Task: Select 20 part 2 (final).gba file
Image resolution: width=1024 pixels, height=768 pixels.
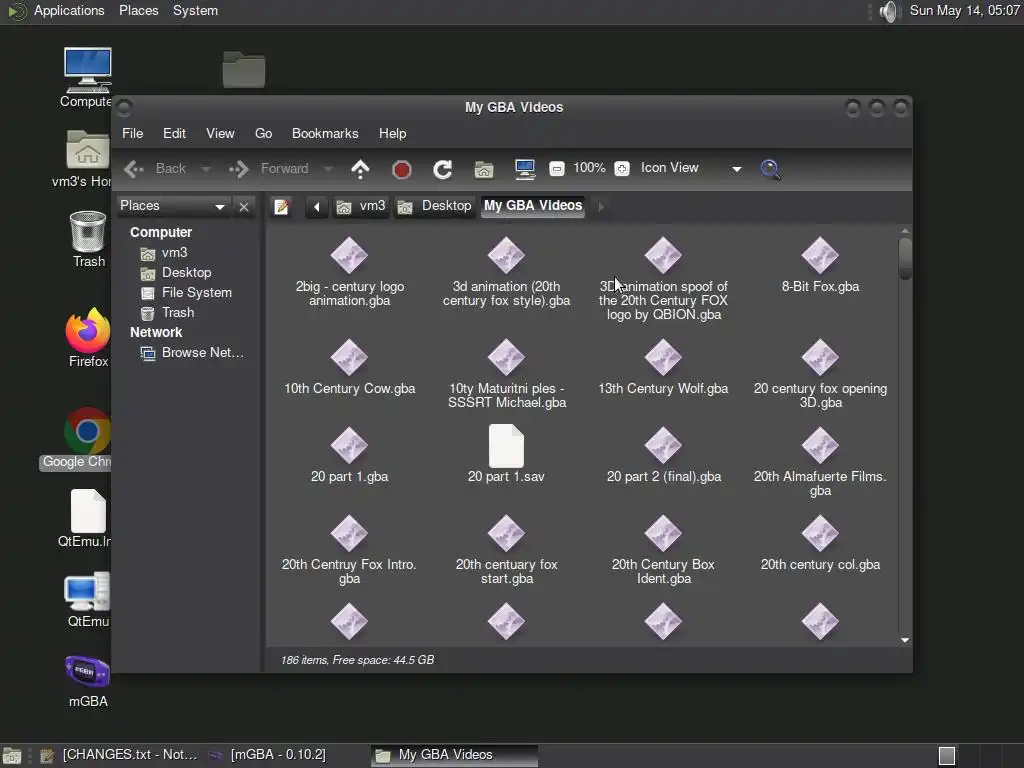Action: click(664, 455)
